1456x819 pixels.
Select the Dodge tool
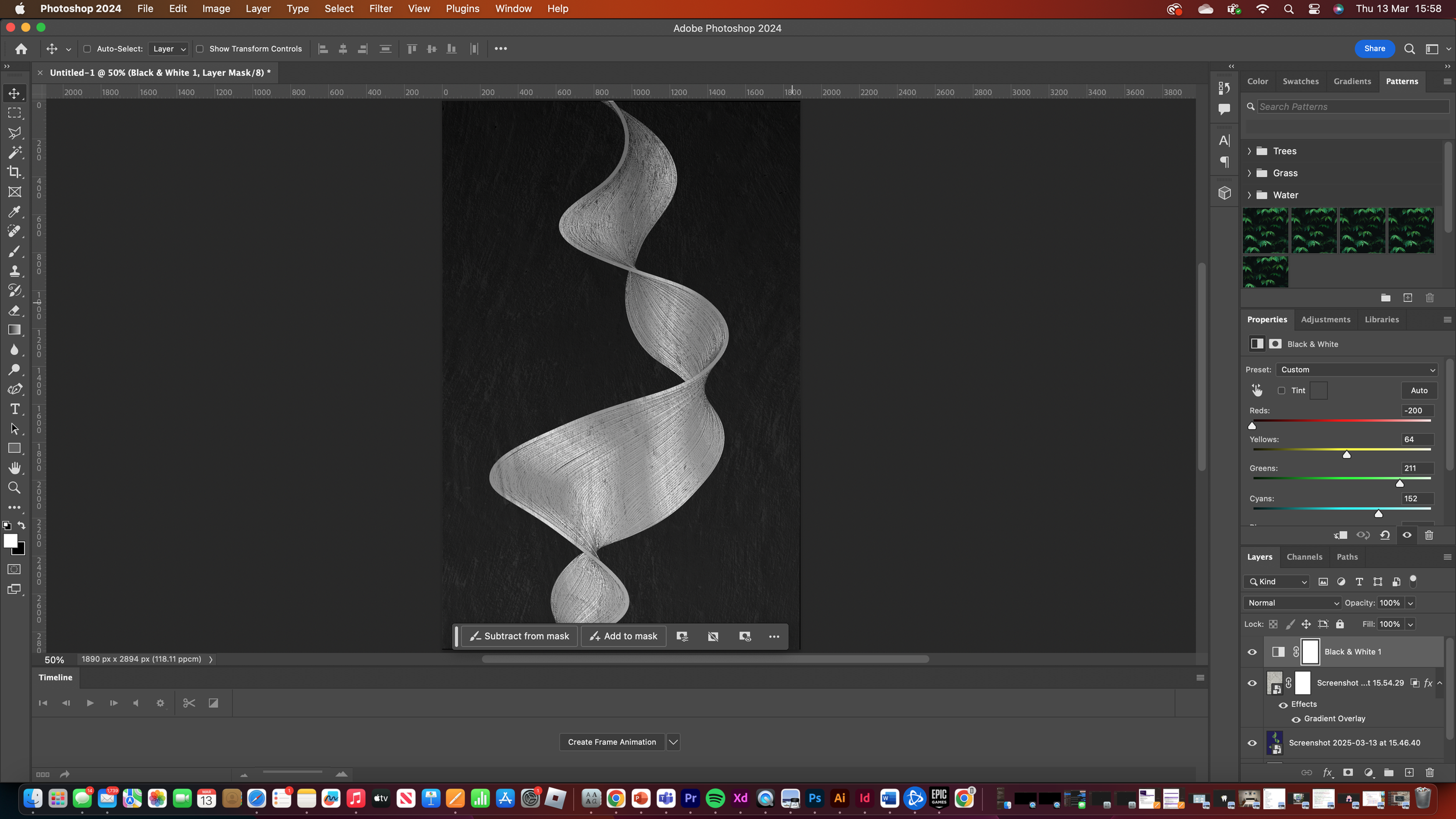[x=15, y=369]
